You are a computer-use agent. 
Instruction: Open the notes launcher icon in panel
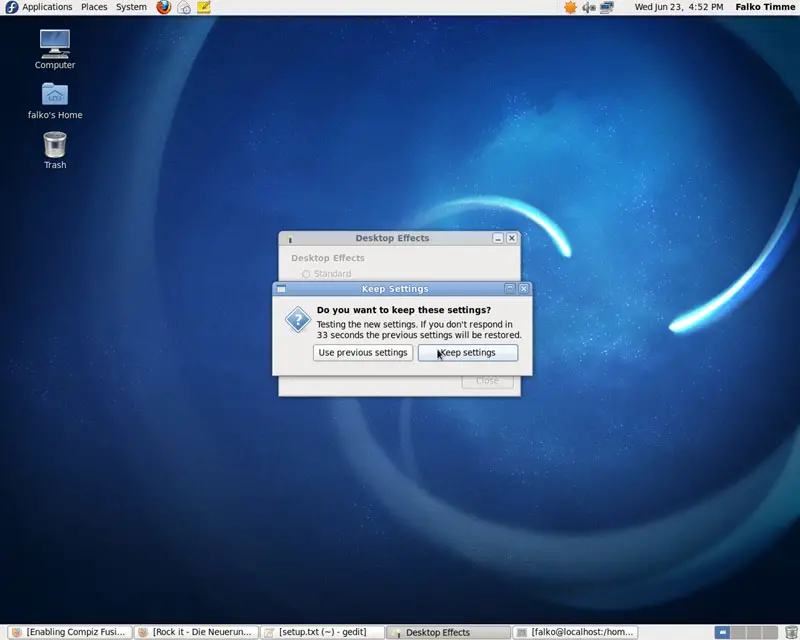(204, 7)
